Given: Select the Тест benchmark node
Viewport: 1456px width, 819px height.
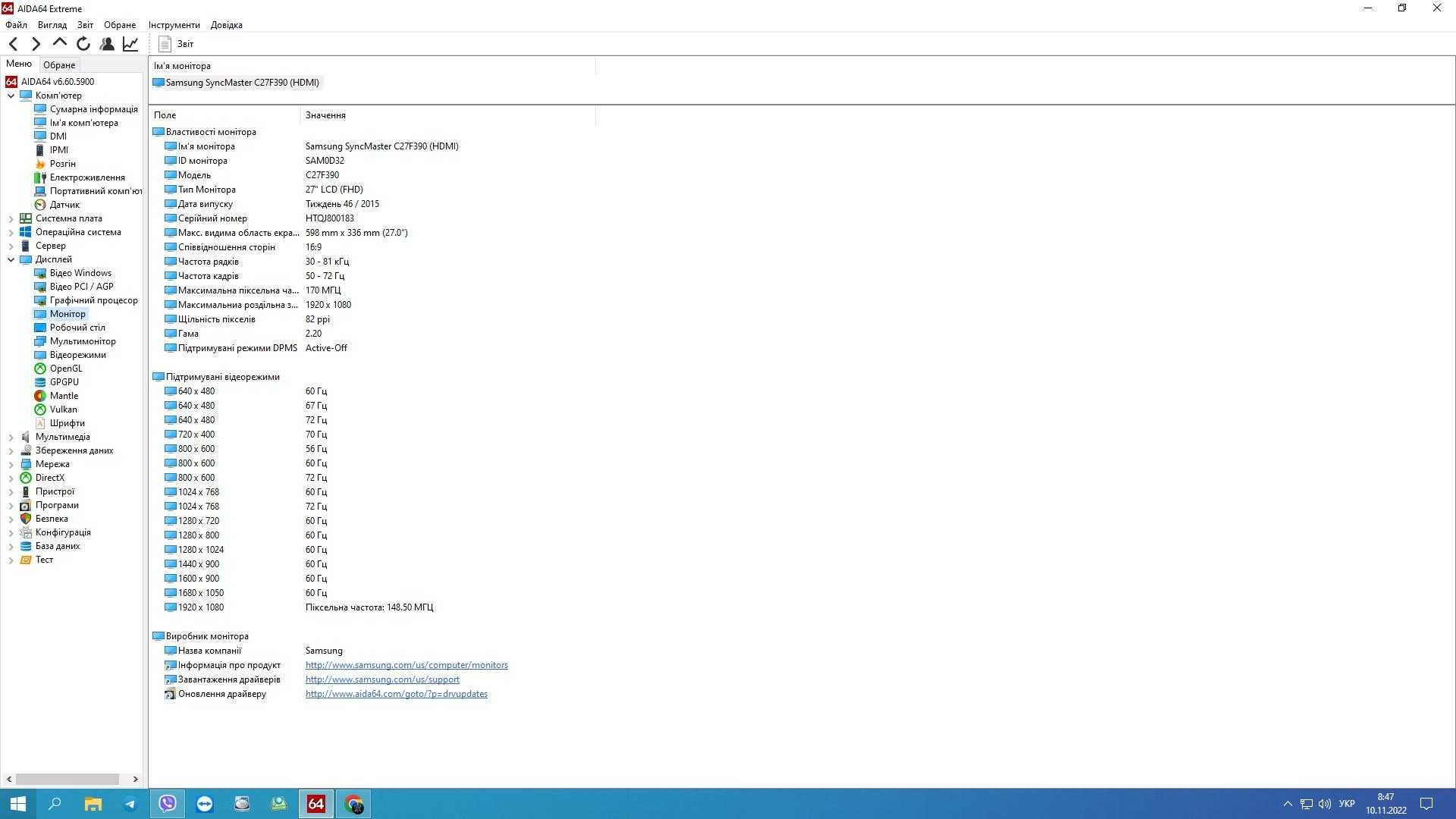Looking at the screenshot, I should (44, 560).
